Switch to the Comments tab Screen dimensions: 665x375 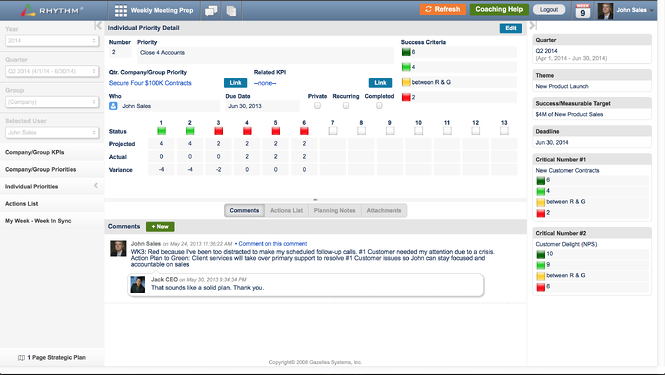pos(244,210)
